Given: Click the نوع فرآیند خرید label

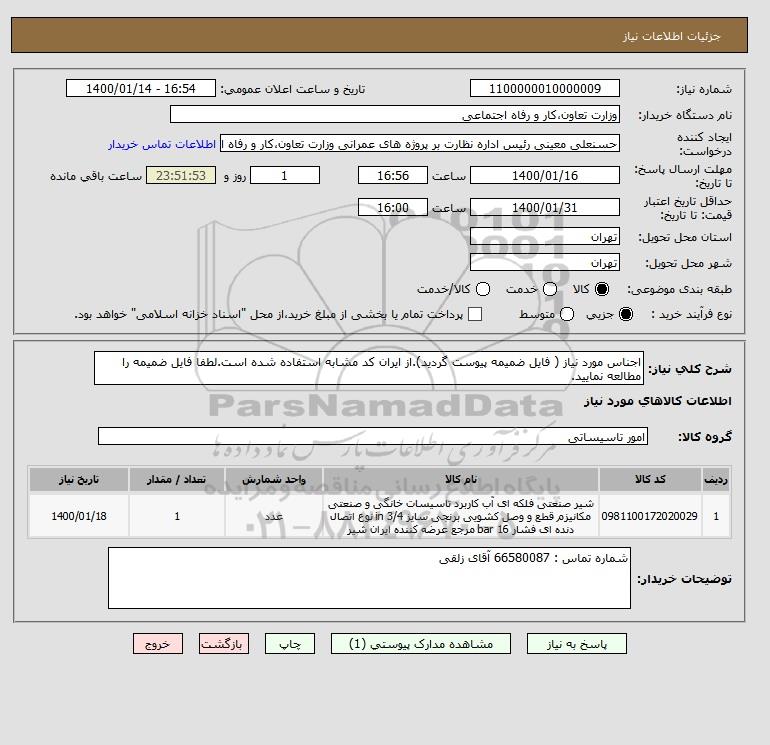Looking at the screenshot, I should point(691,314).
